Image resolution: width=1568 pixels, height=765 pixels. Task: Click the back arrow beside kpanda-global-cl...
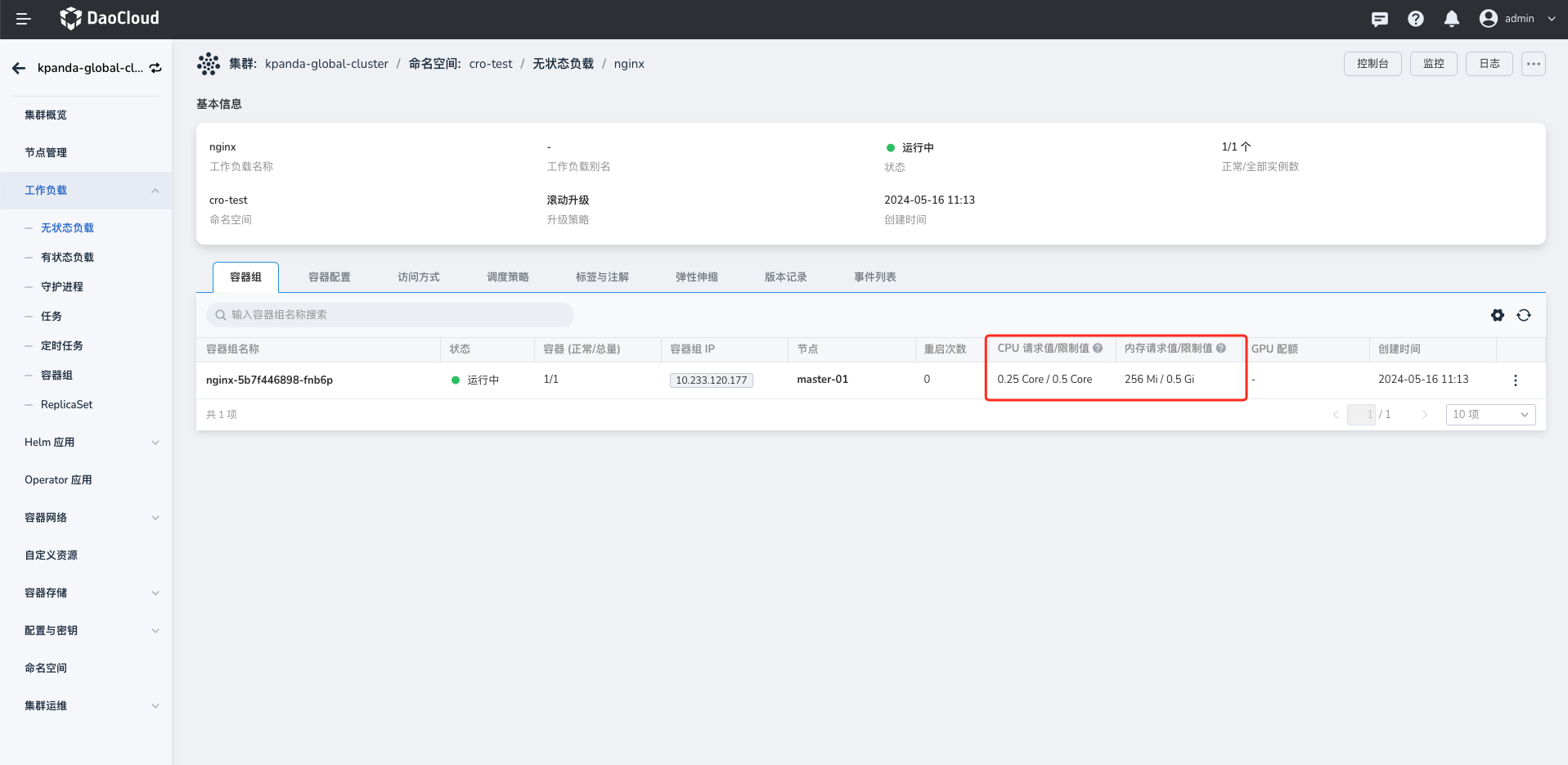18,68
